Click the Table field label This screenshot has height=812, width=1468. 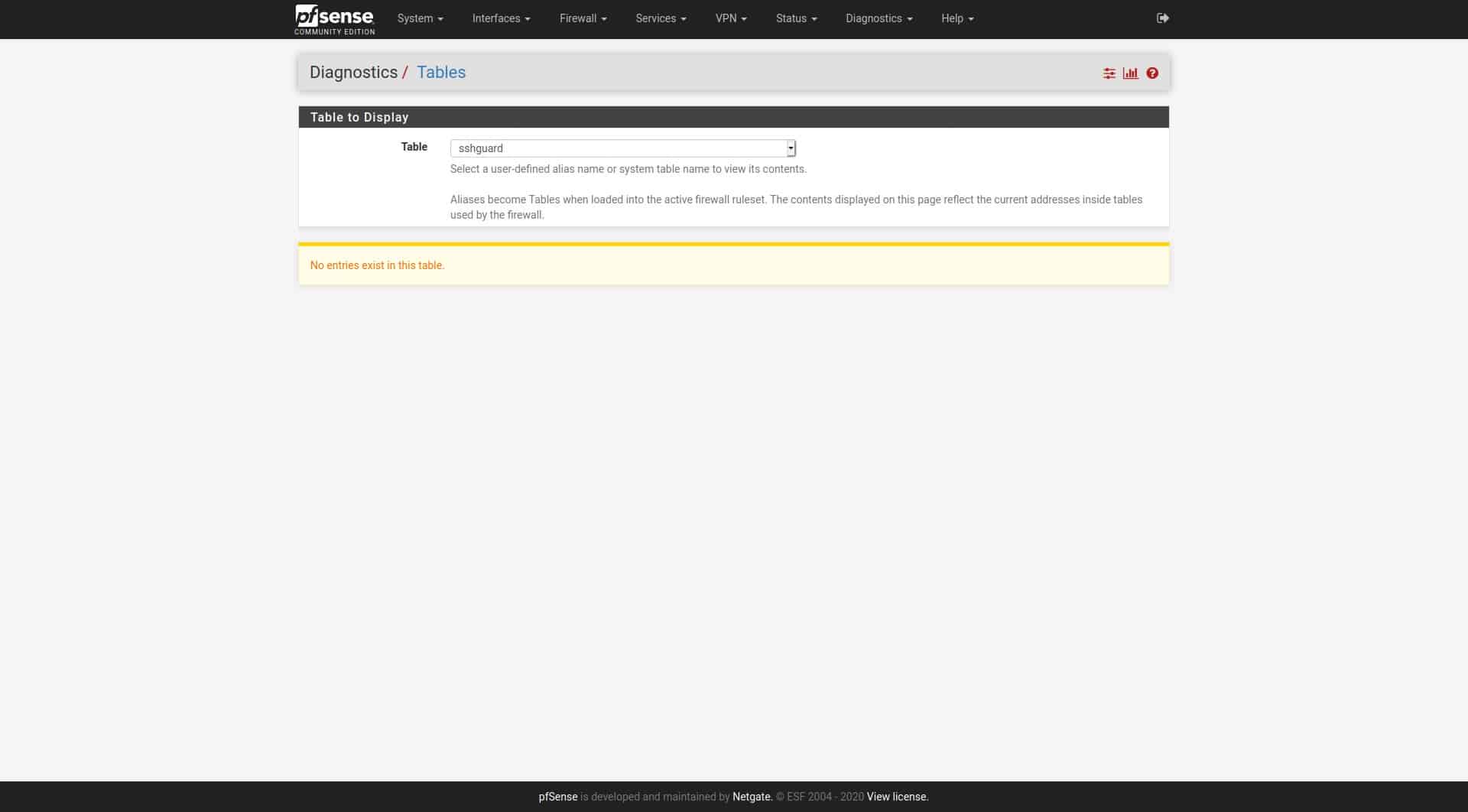[414, 147]
